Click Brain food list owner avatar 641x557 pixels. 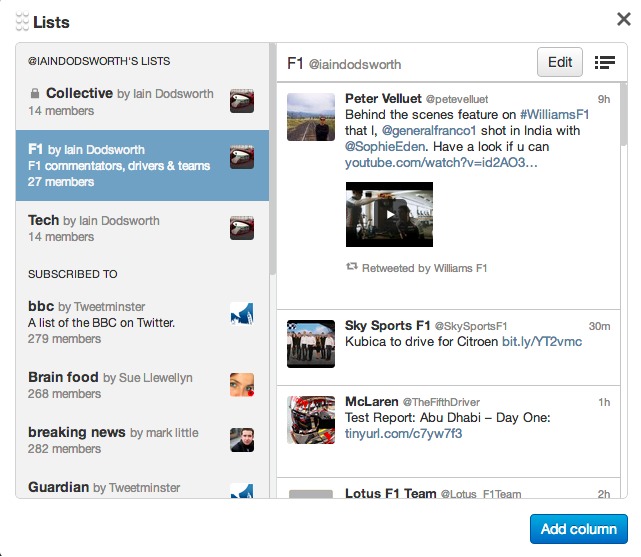tap(241, 385)
